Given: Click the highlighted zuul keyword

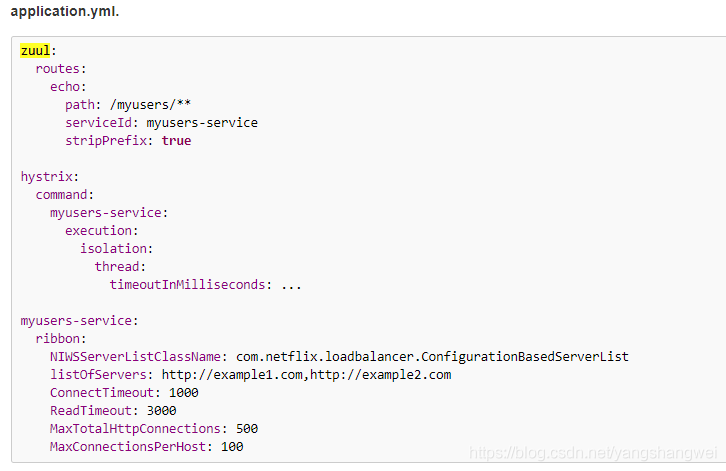Looking at the screenshot, I should [35, 51].
